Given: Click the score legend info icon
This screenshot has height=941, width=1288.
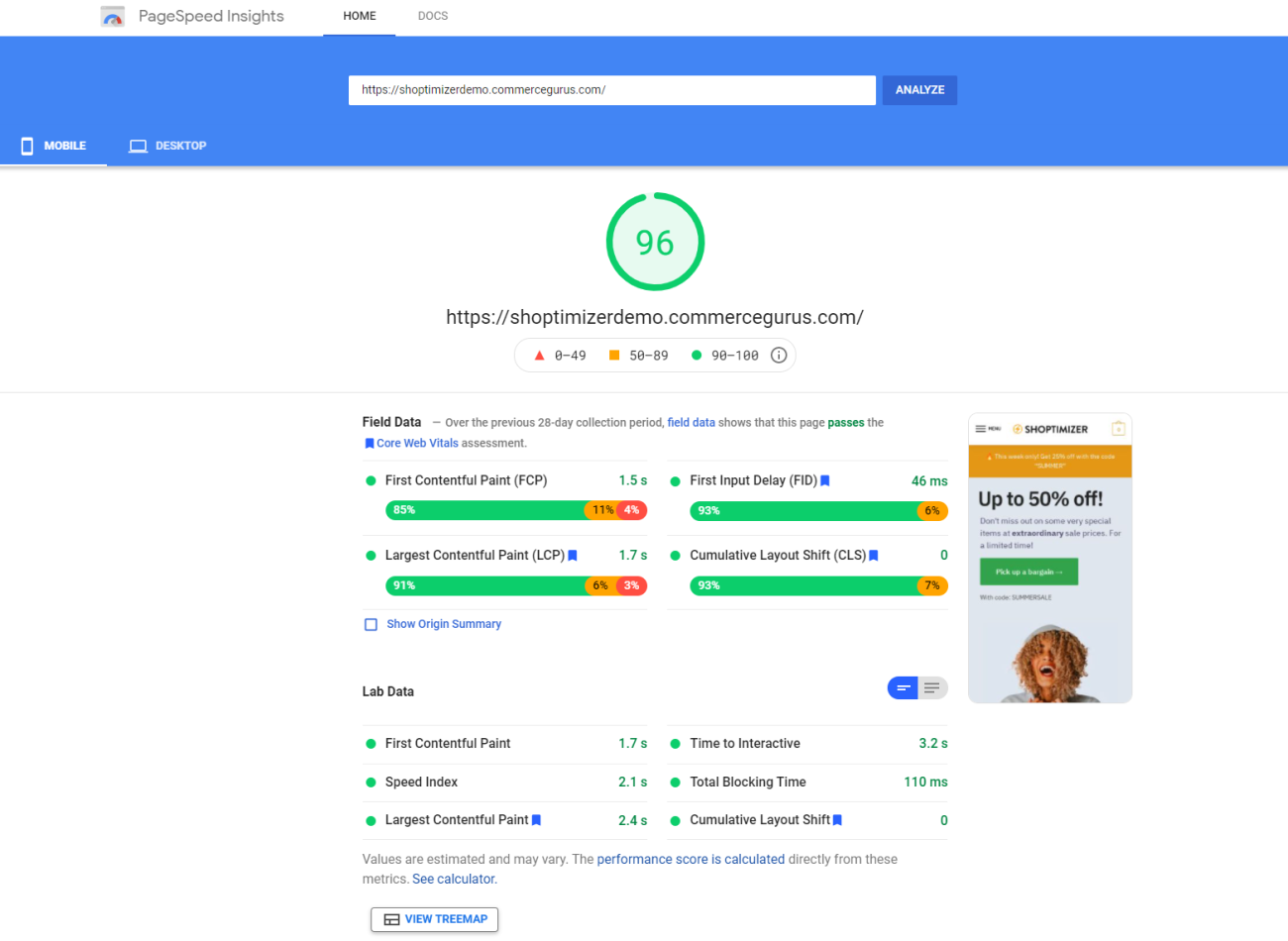Looking at the screenshot, I should click(779, 356).
